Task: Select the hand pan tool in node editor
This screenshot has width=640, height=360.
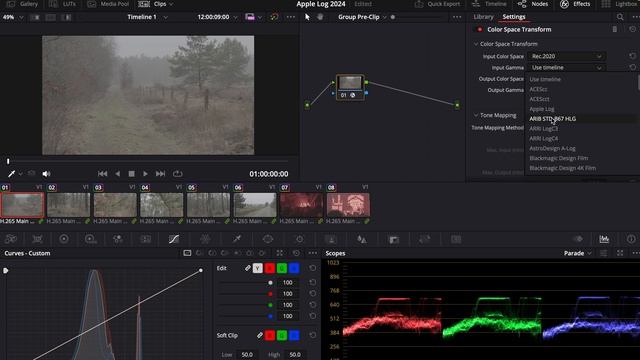Action: 320,17
